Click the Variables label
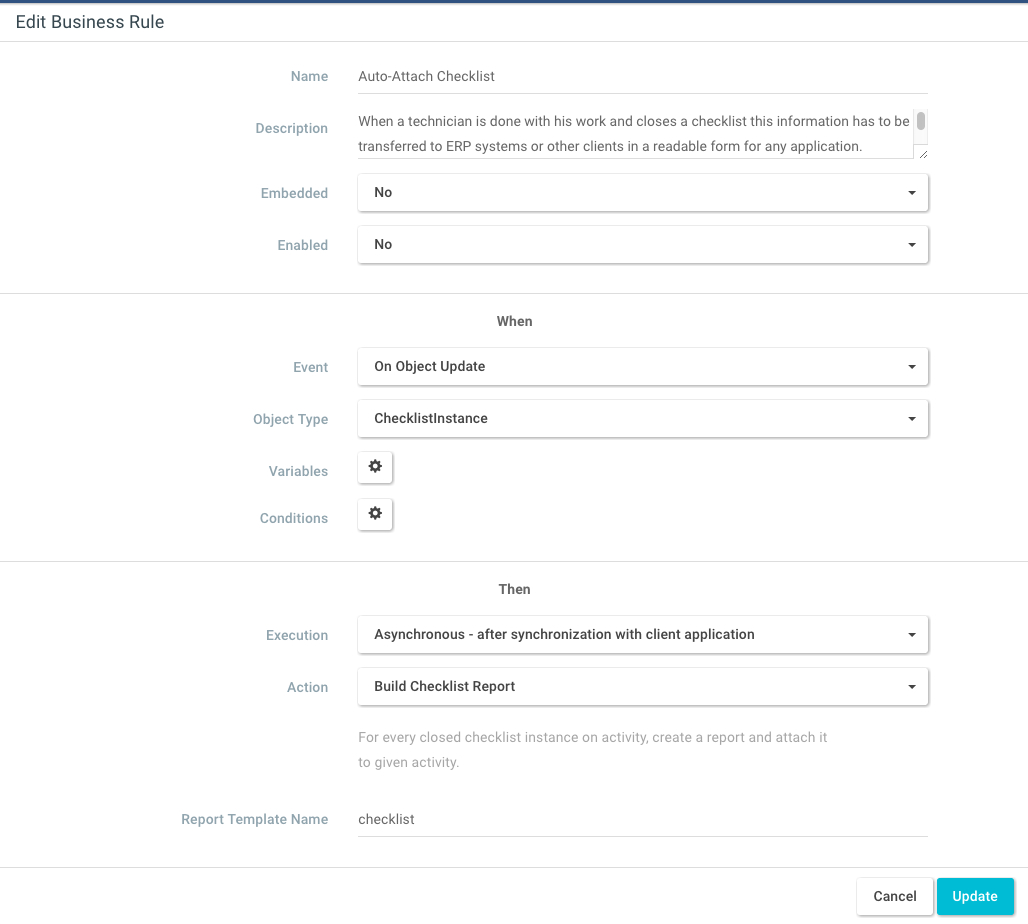Screen dimensions: 1028x924 298,471
